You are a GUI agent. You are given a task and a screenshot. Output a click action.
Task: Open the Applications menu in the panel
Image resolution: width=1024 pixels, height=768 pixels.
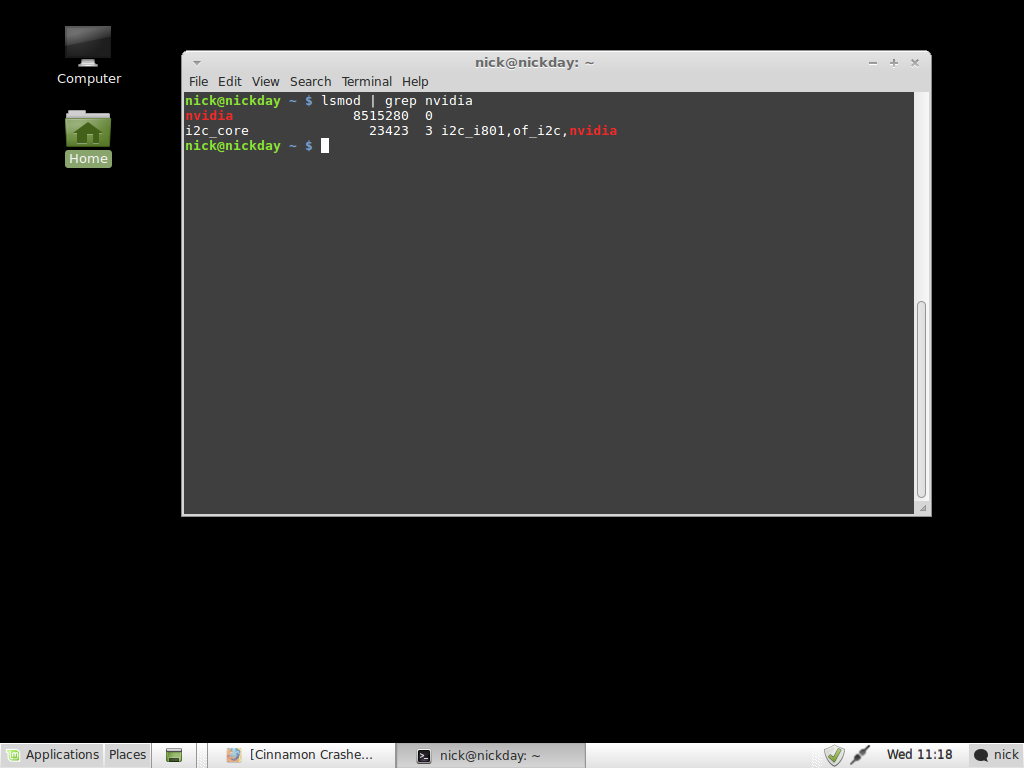click(x=52, y=755)
